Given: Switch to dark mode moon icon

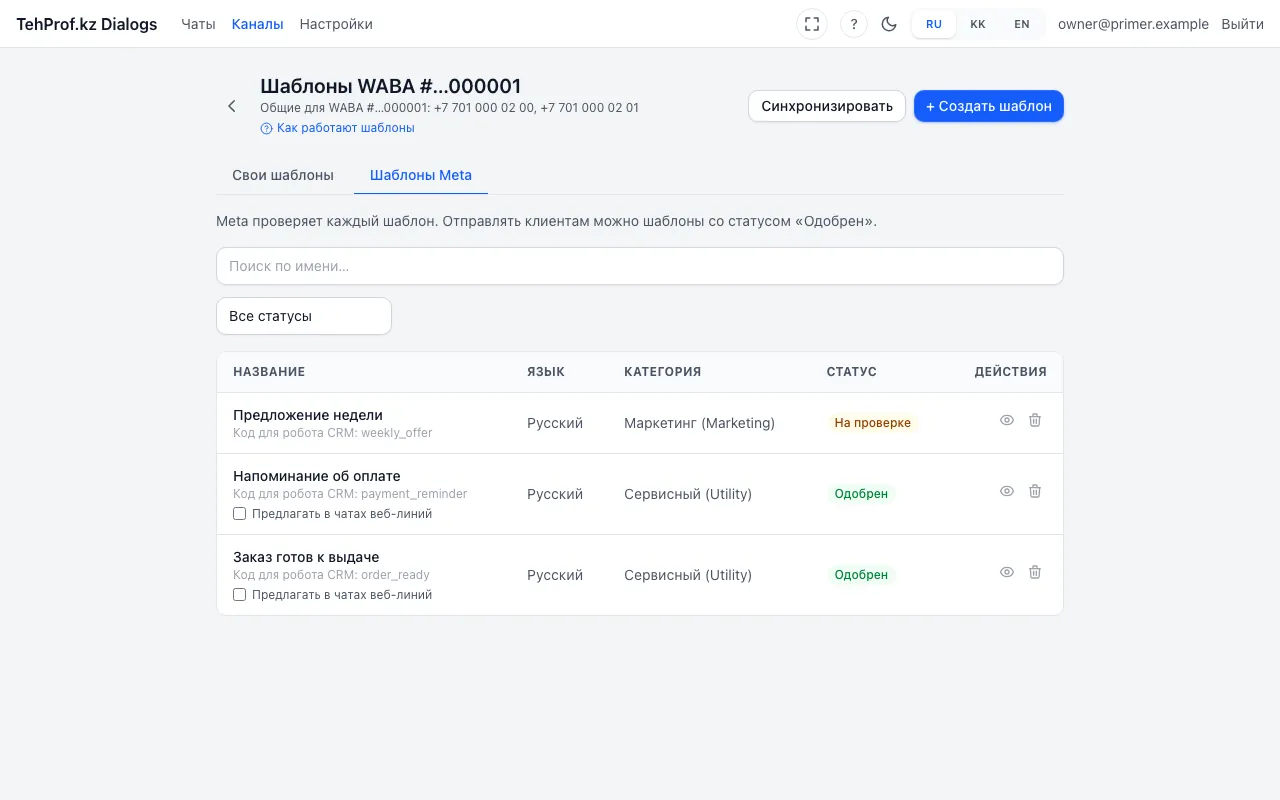Looking at the screenshot, I should tap(889, 24).
